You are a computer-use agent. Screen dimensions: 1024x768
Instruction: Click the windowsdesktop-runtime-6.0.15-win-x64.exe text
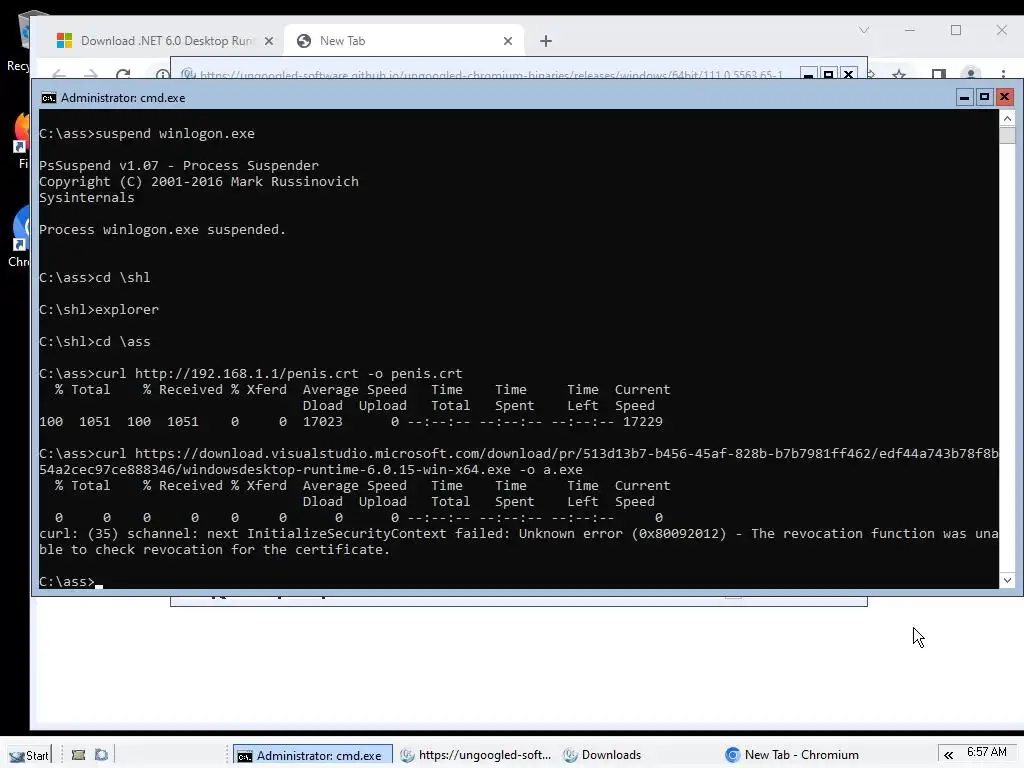[347, 470]
